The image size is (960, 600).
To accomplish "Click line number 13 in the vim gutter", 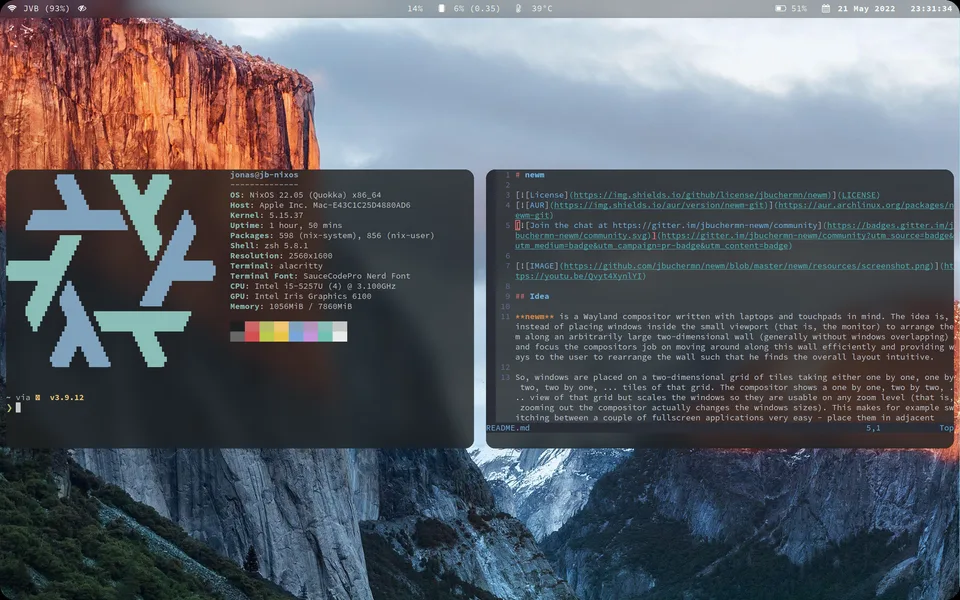I will (x=505, y=377).
